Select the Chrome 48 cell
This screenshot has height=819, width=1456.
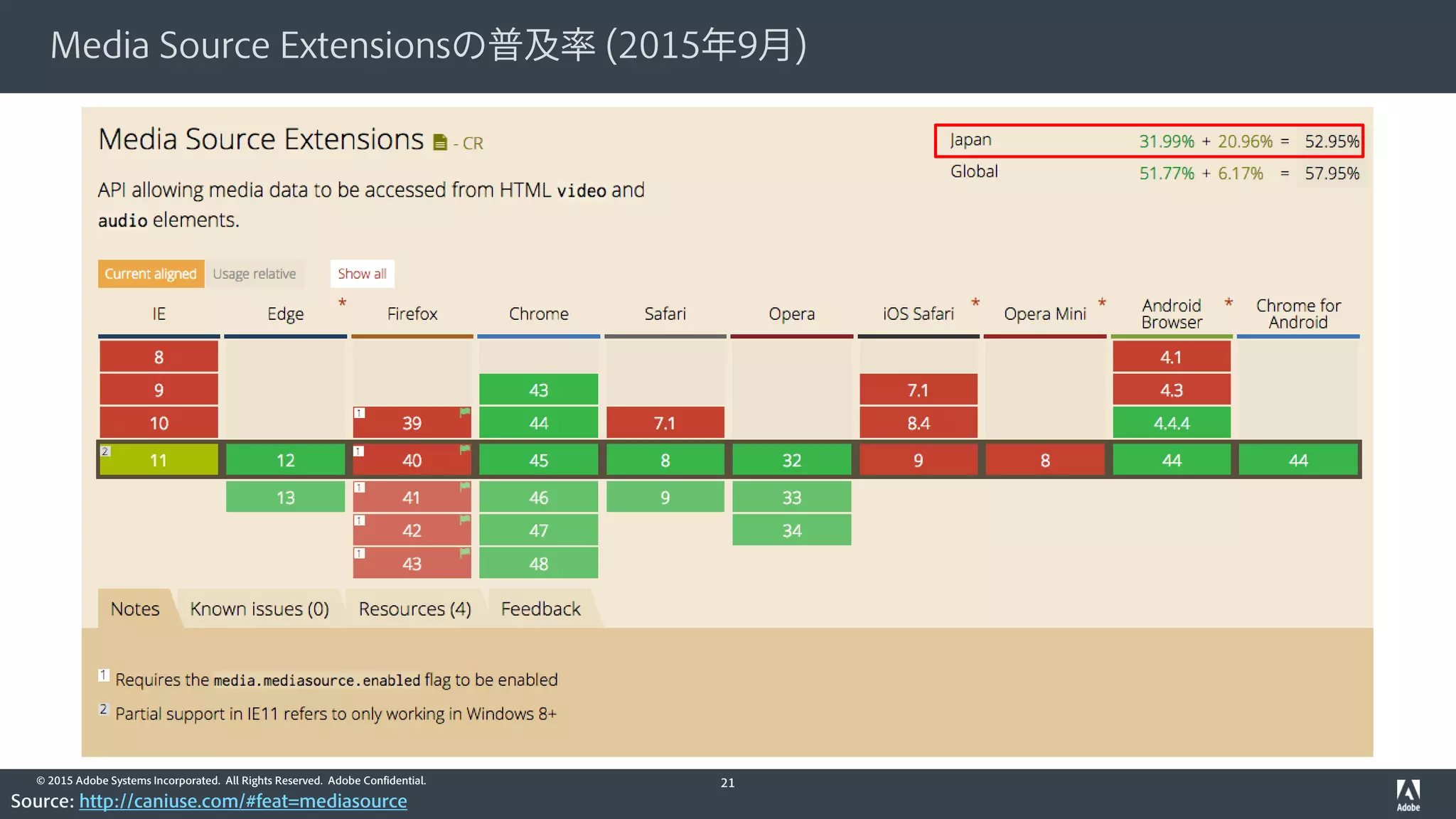pos(538,563)
